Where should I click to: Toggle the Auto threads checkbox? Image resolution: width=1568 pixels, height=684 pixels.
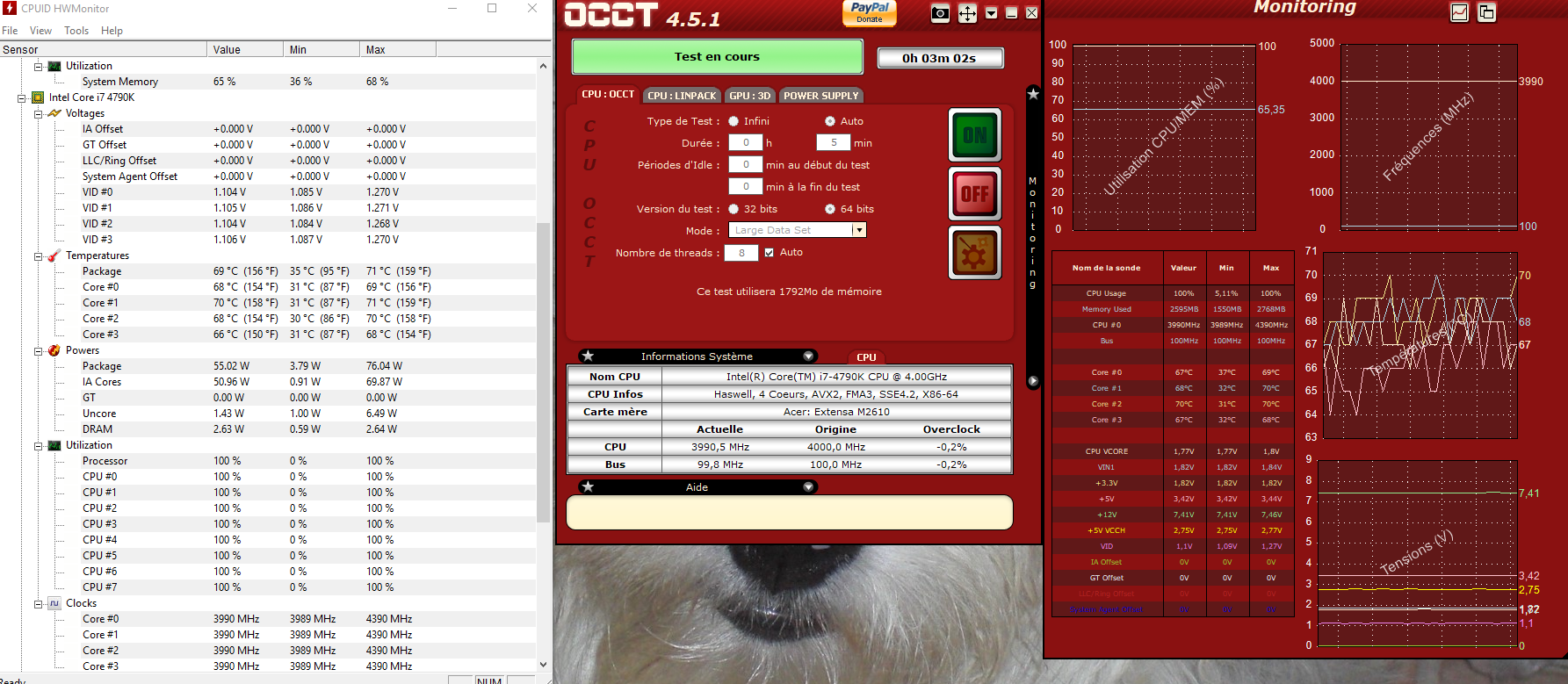pyautogui.click(x=770, y=252)
